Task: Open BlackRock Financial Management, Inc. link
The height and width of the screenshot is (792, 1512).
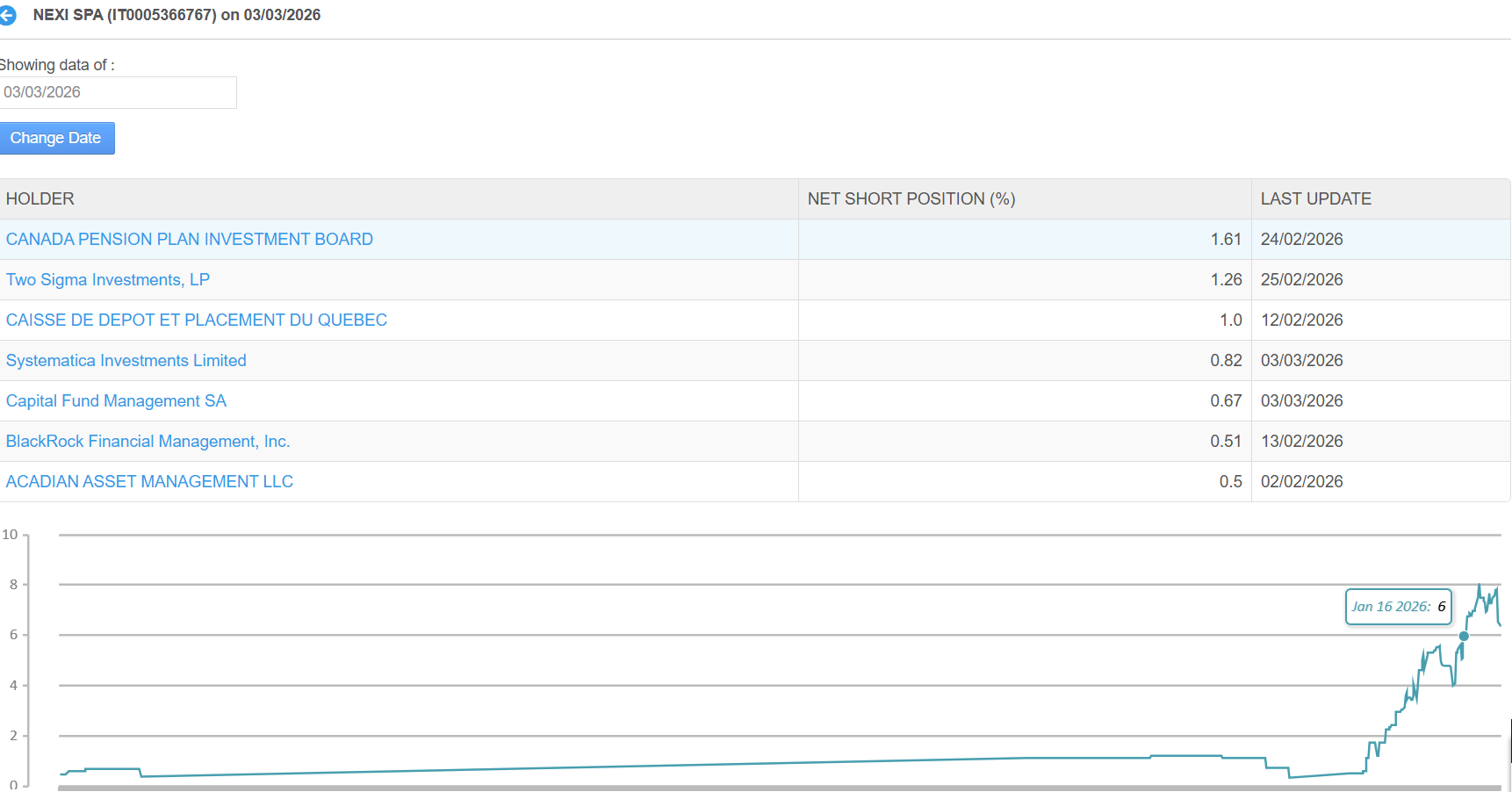Action: [148, 442]
